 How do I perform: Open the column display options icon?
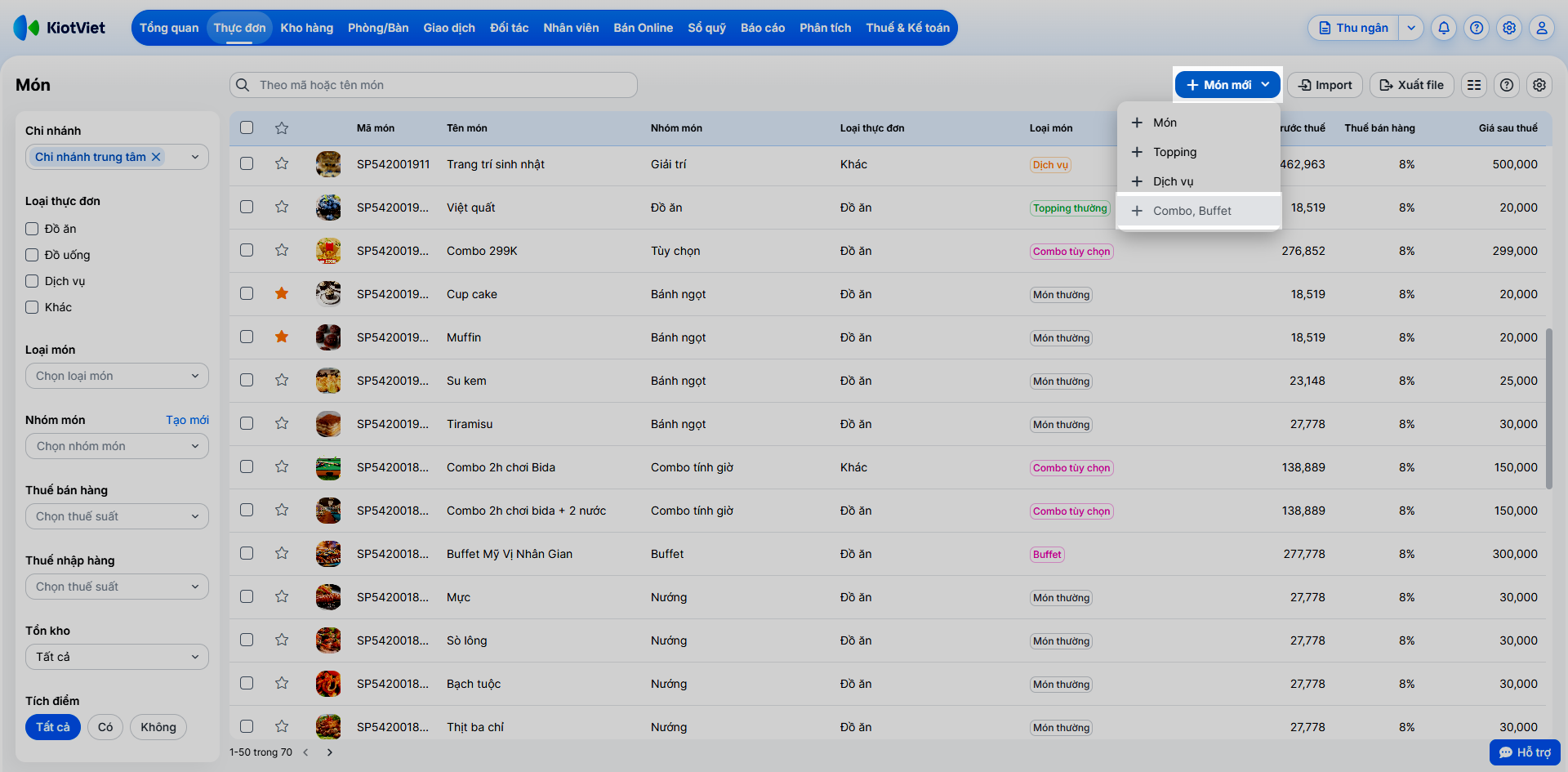tap(1474, 85)
